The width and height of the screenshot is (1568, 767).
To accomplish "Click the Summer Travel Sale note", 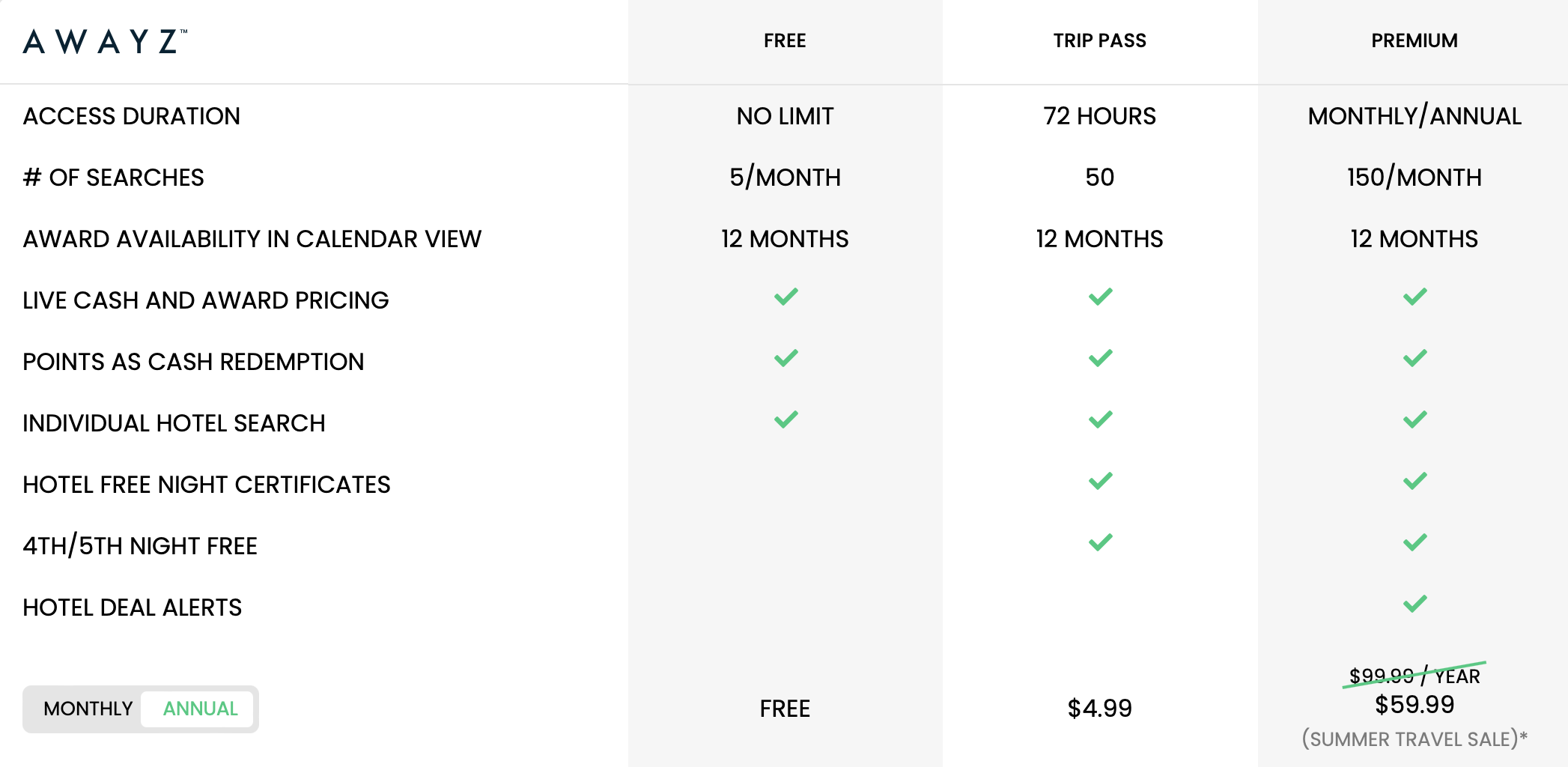I will 1414,739.
